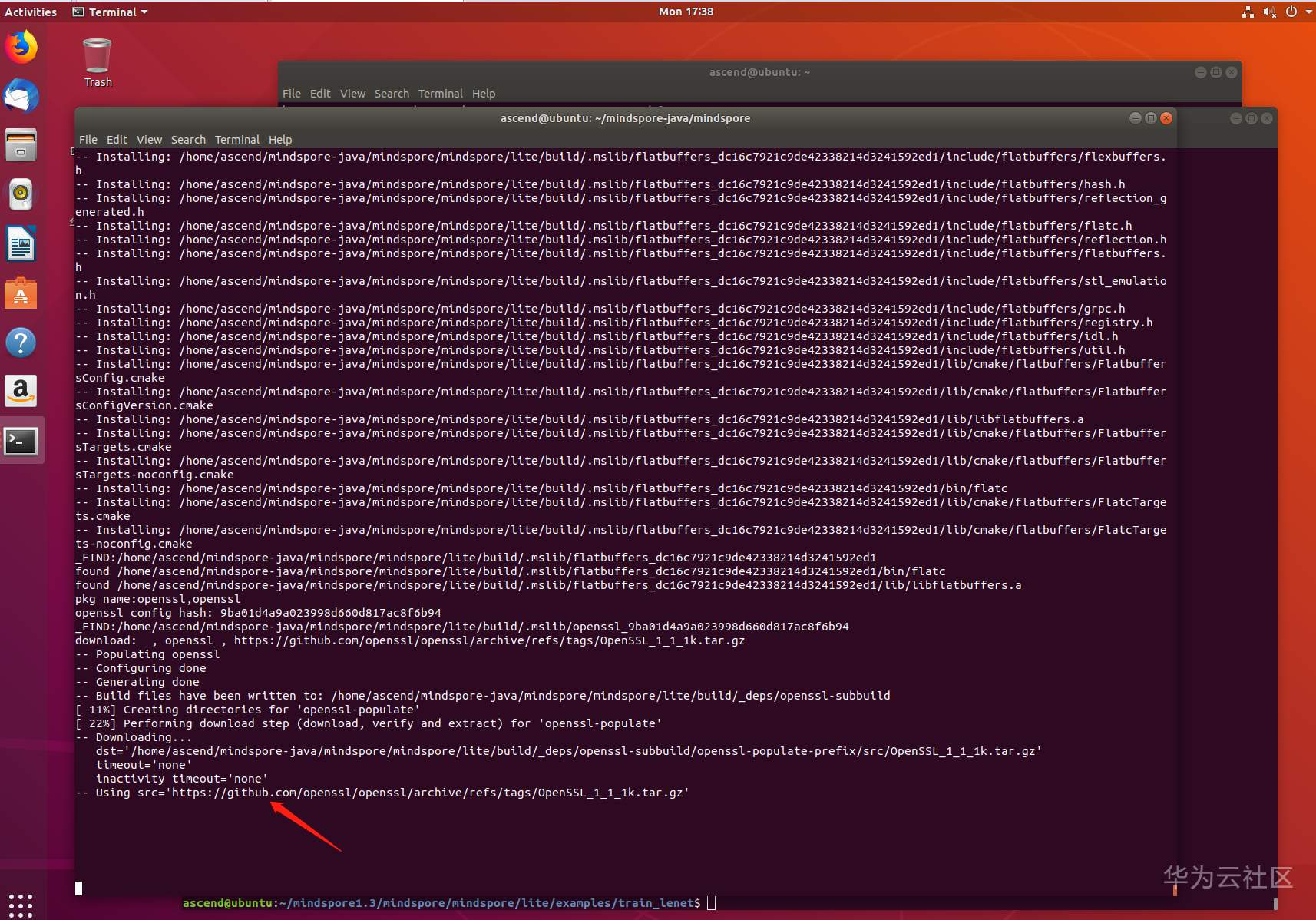This screenshot has height=920, width=1316.
Task: Click '[ 11%] Creating directories' line
Action: click(247, 710)
